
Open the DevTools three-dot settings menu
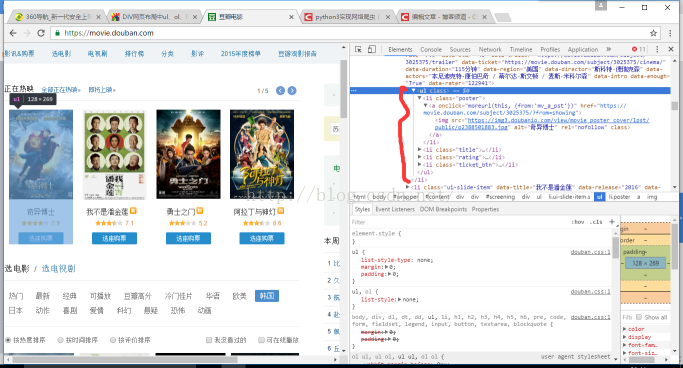(x=657, y=49)
